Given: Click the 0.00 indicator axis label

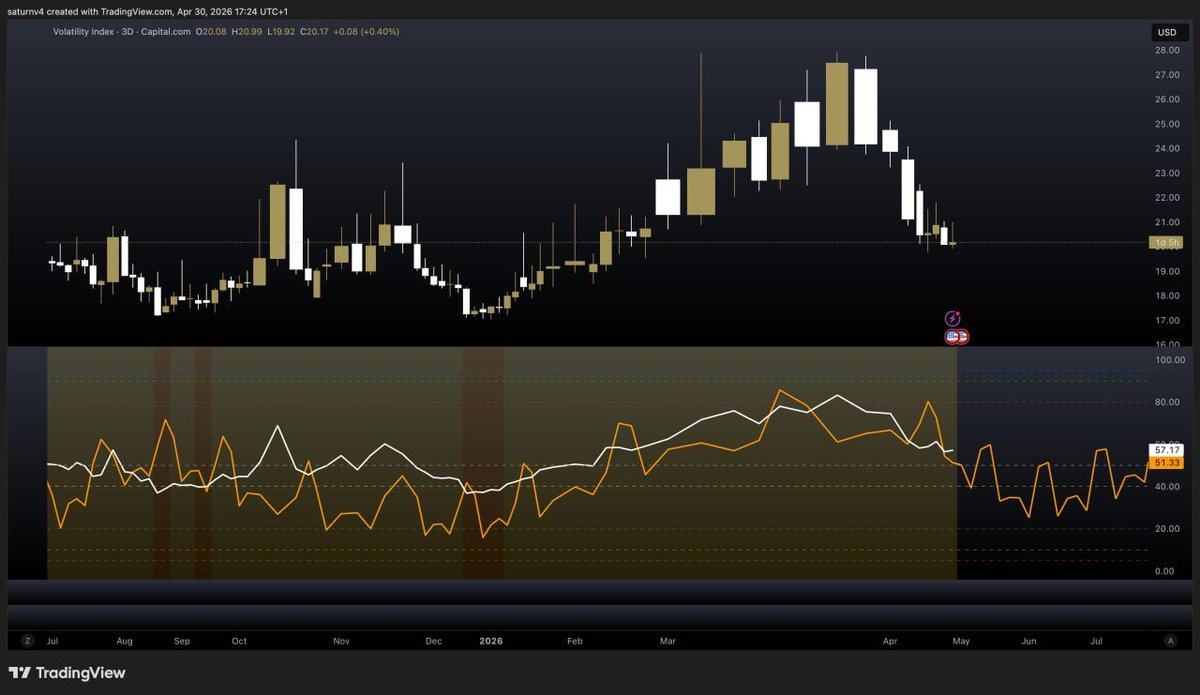Looking at the screenshot, I should (1165, 571).
